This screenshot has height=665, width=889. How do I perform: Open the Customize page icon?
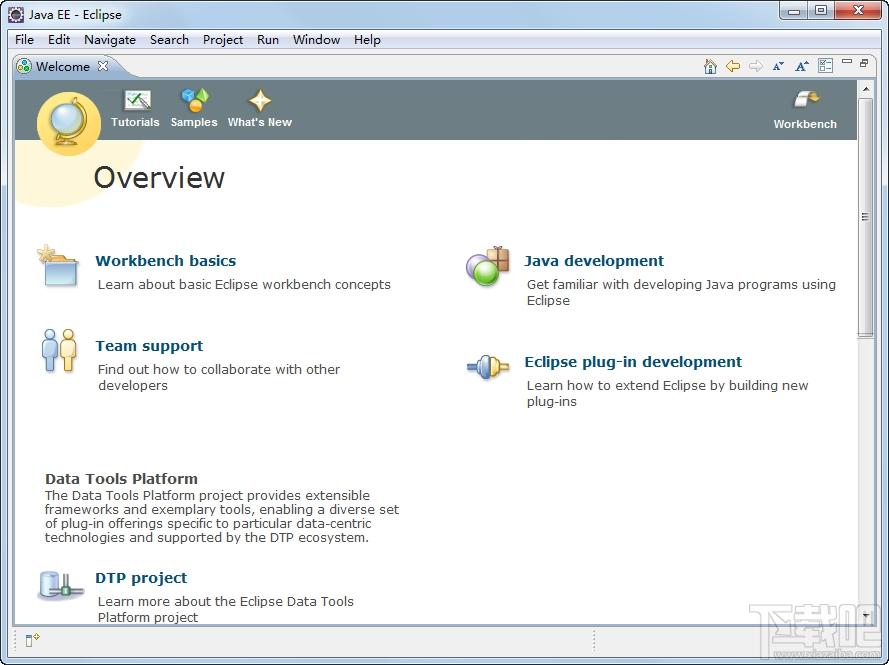[825, 66]
